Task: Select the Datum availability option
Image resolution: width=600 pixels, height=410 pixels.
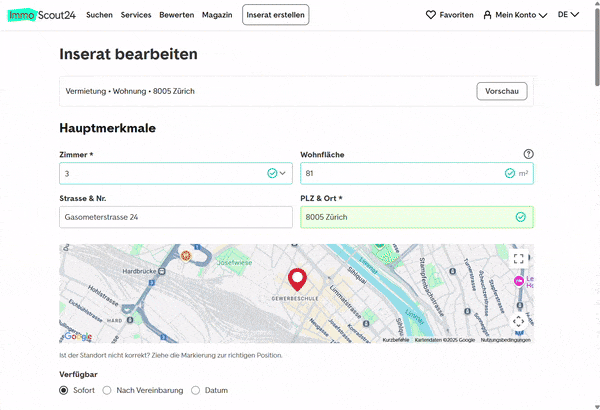Action: 196,390
